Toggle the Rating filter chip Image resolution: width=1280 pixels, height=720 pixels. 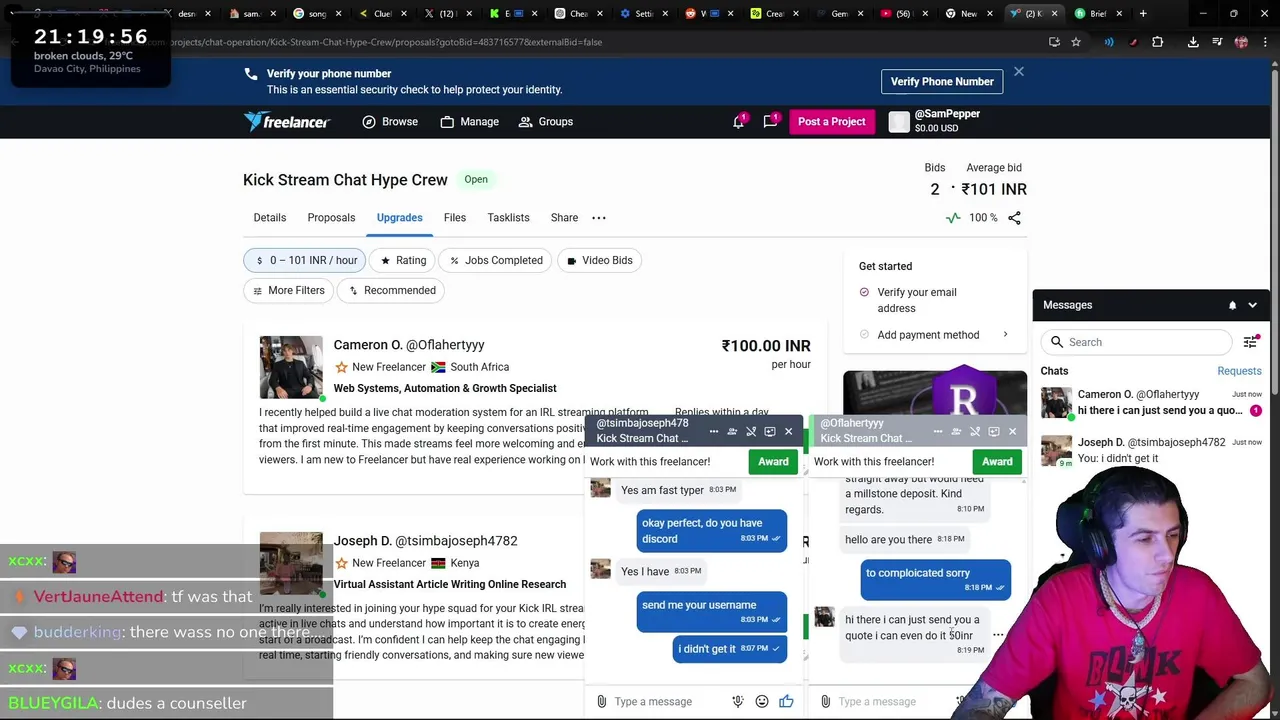[402, 260]
